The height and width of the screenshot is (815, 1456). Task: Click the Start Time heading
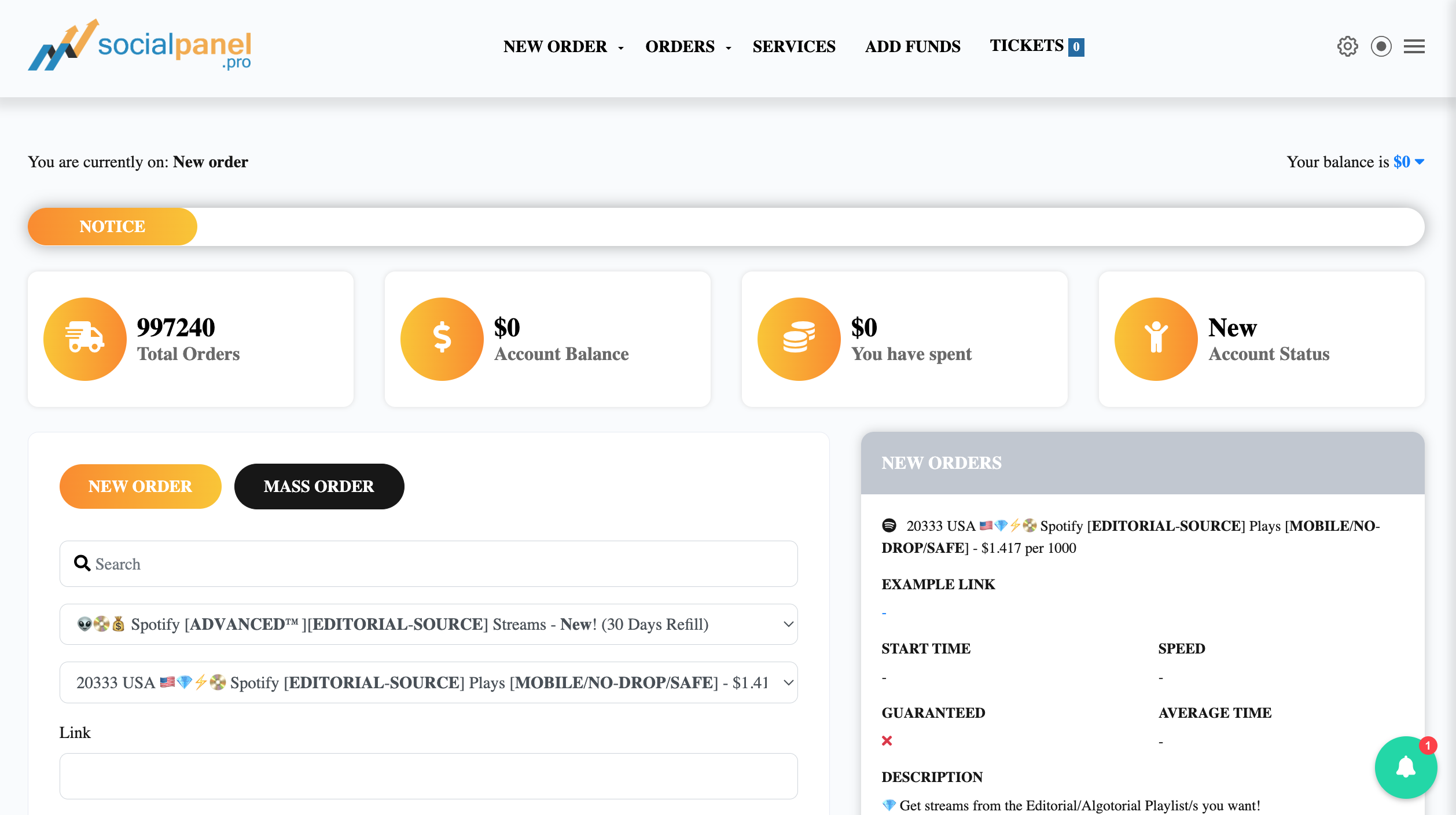point(926,649)
